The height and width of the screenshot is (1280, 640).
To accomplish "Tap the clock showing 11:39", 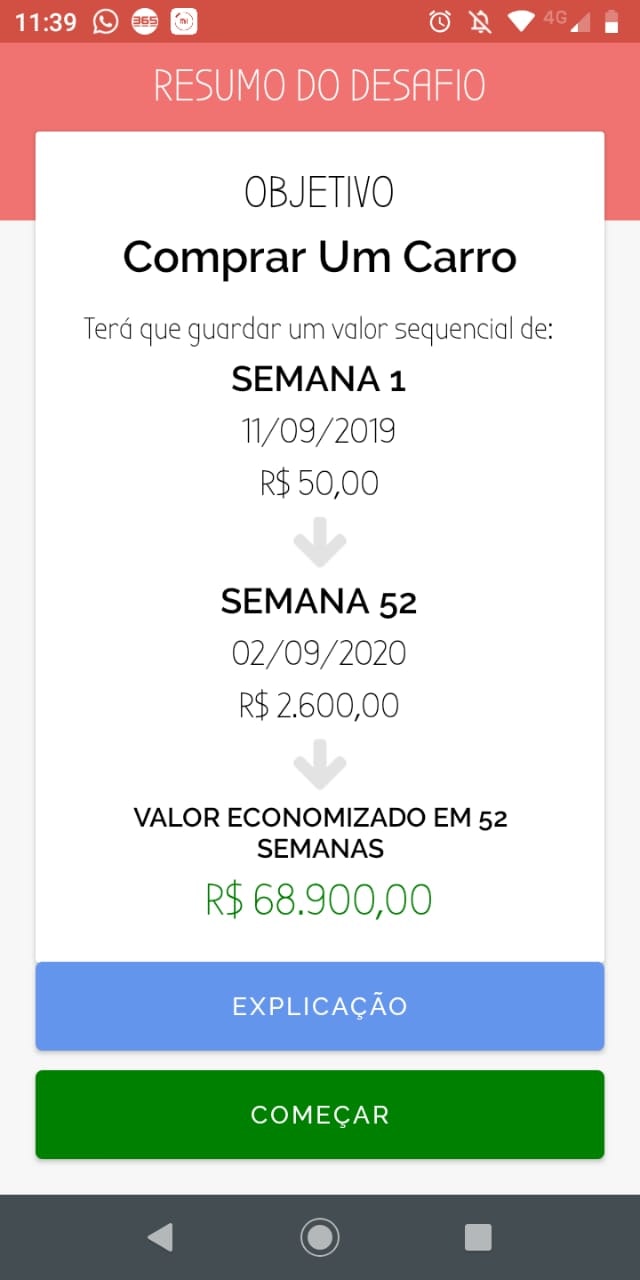I will (45, 19).
